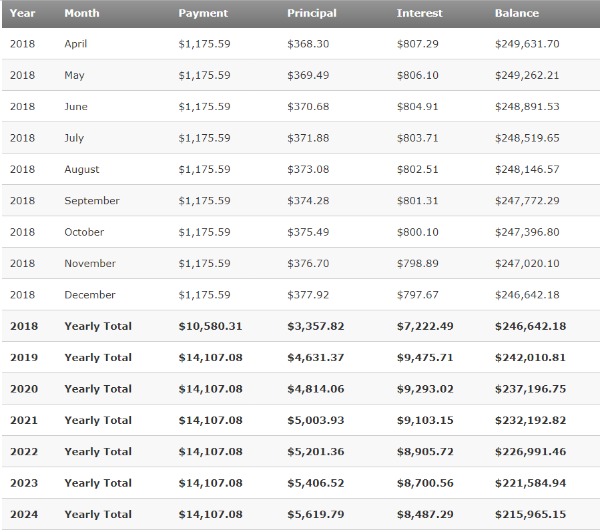The height and width of the screenshot is (532, 600).
Task: Click the 2019 year cell
Action: (24, 357)
